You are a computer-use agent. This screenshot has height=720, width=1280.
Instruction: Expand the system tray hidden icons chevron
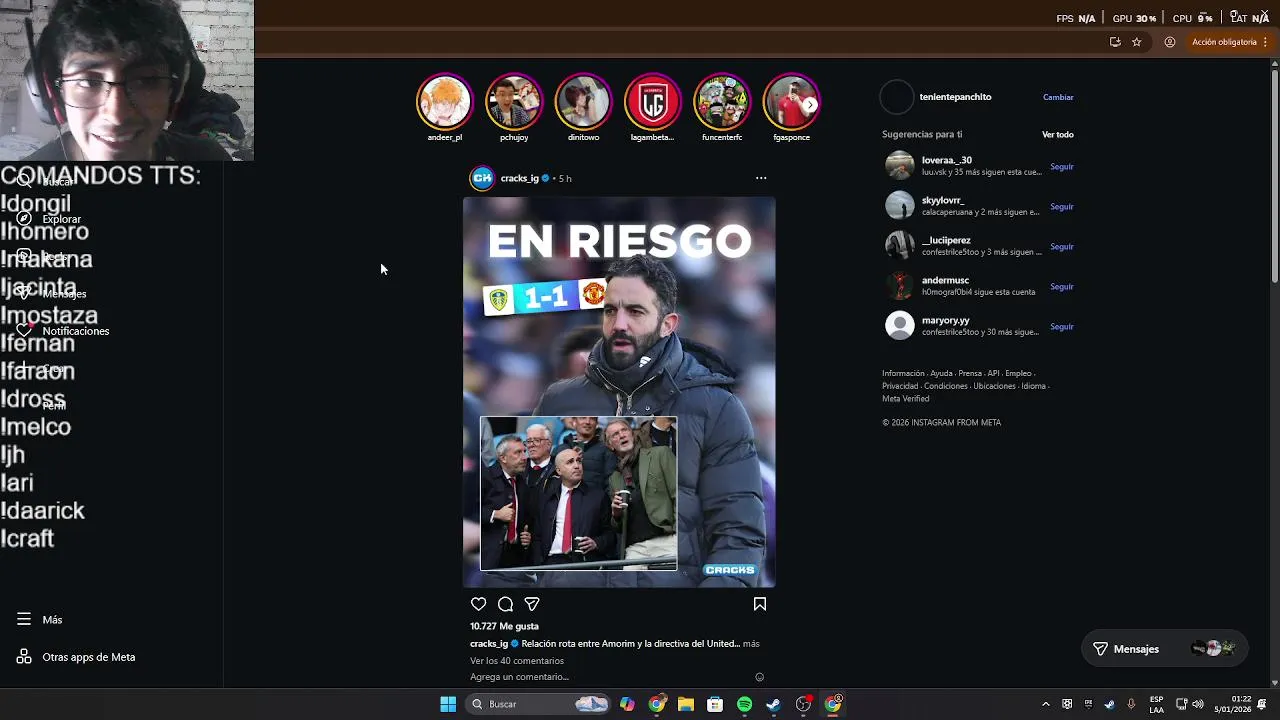coord(1046,704)
